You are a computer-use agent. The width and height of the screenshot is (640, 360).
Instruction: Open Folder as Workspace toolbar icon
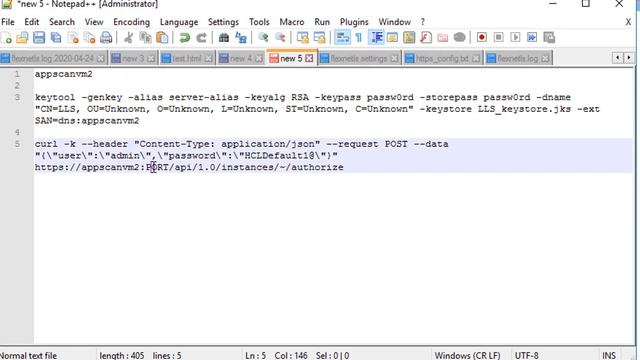pyautogui.click(x=443, y=38)
